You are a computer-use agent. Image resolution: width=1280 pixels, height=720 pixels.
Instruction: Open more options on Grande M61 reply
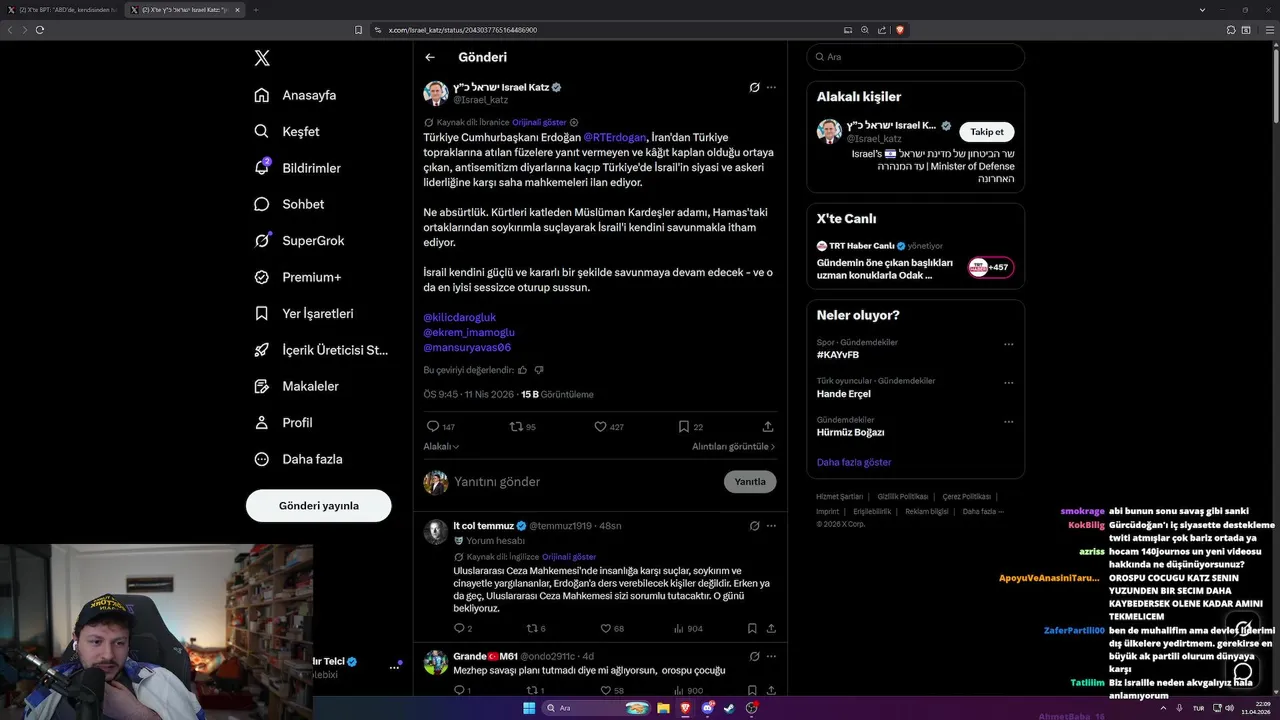click(771, 657)
